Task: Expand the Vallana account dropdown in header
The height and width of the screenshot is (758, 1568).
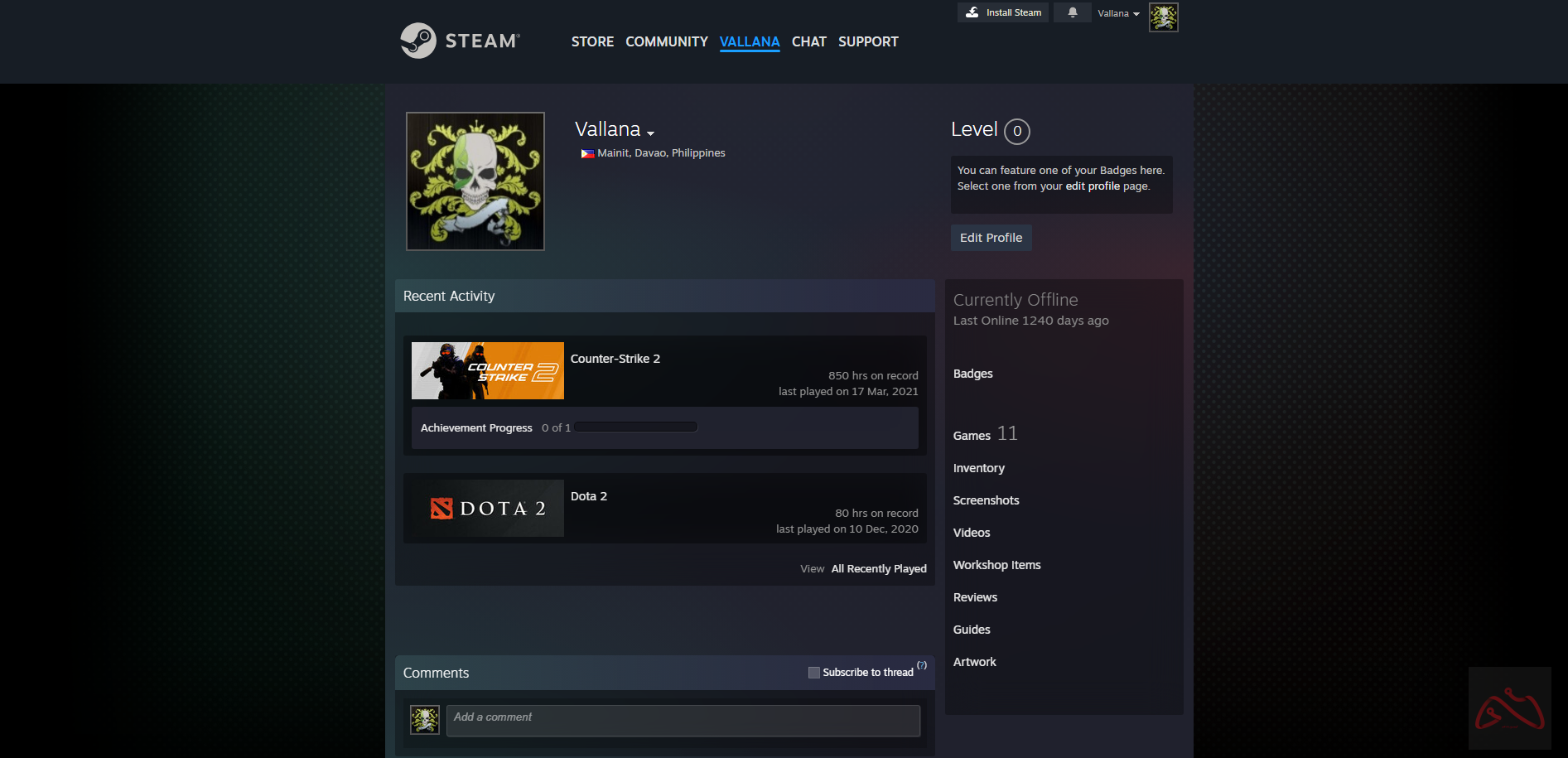Action: pyautogui.click(x=1118, y=13)
